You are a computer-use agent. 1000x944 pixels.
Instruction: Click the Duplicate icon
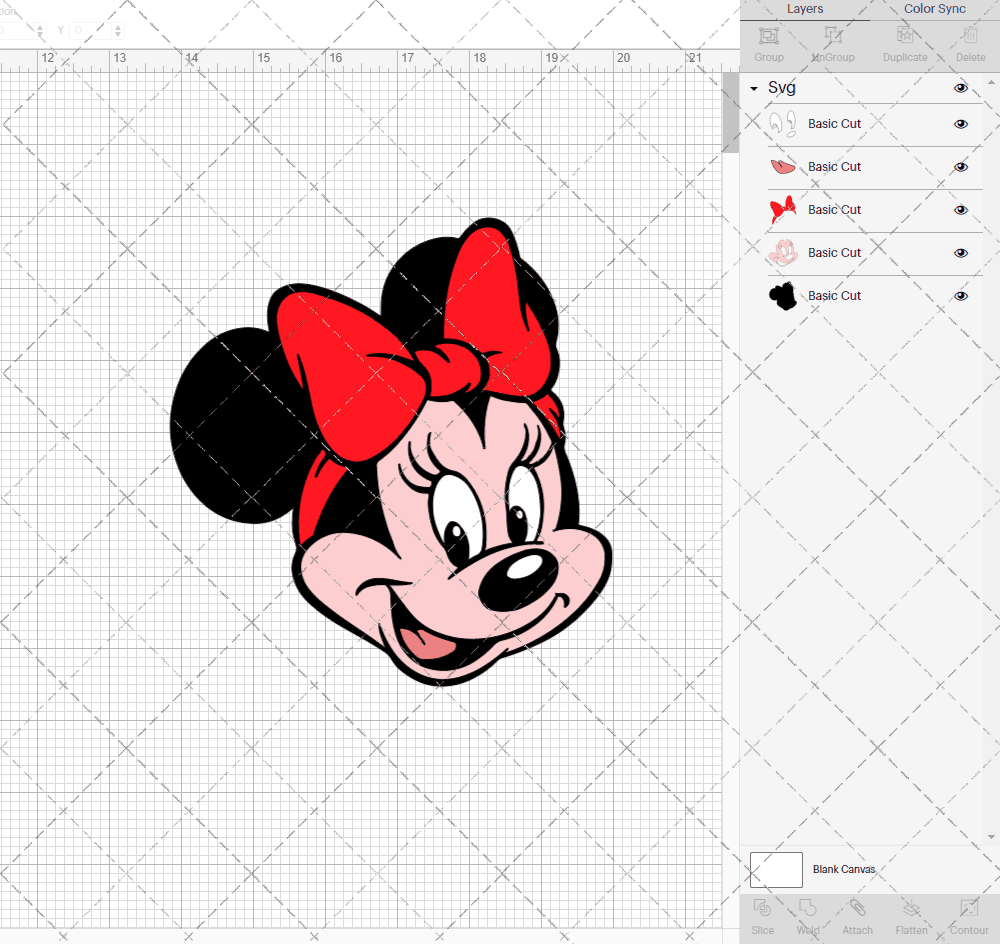[x=905, y=36]
